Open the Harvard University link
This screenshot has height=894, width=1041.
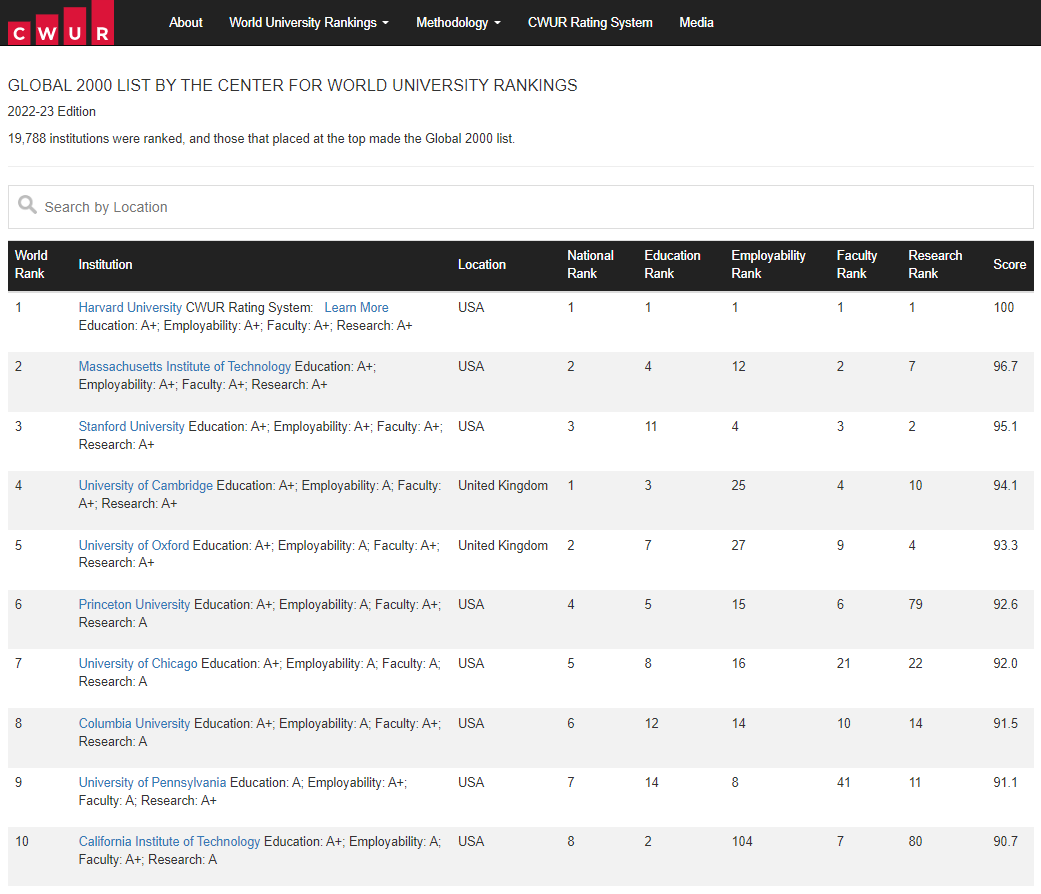pos(130,307)
